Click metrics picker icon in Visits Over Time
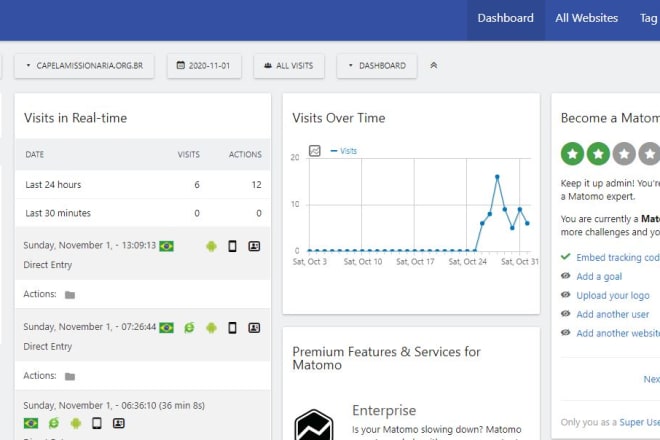 314,151
